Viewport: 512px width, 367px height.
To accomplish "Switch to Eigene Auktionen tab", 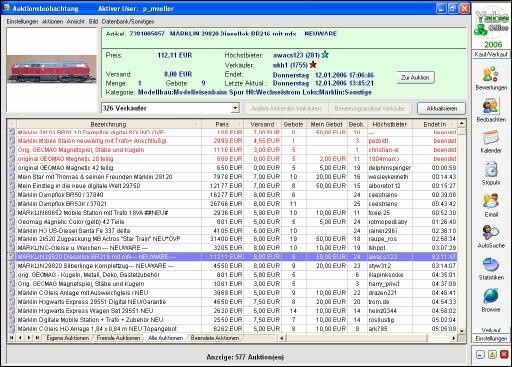I will [68, 338].
